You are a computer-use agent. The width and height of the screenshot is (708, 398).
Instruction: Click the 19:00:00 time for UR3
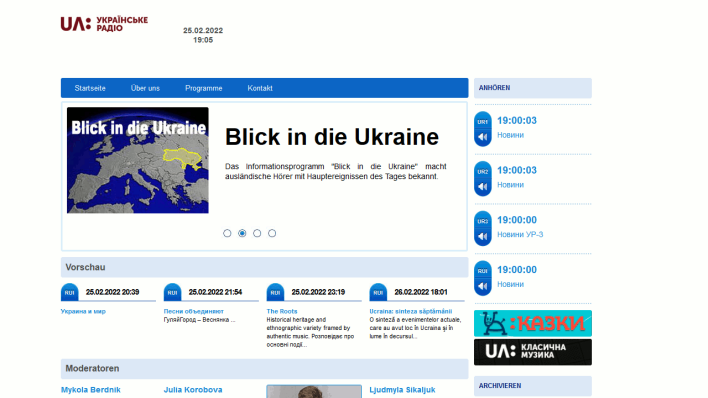517,220
